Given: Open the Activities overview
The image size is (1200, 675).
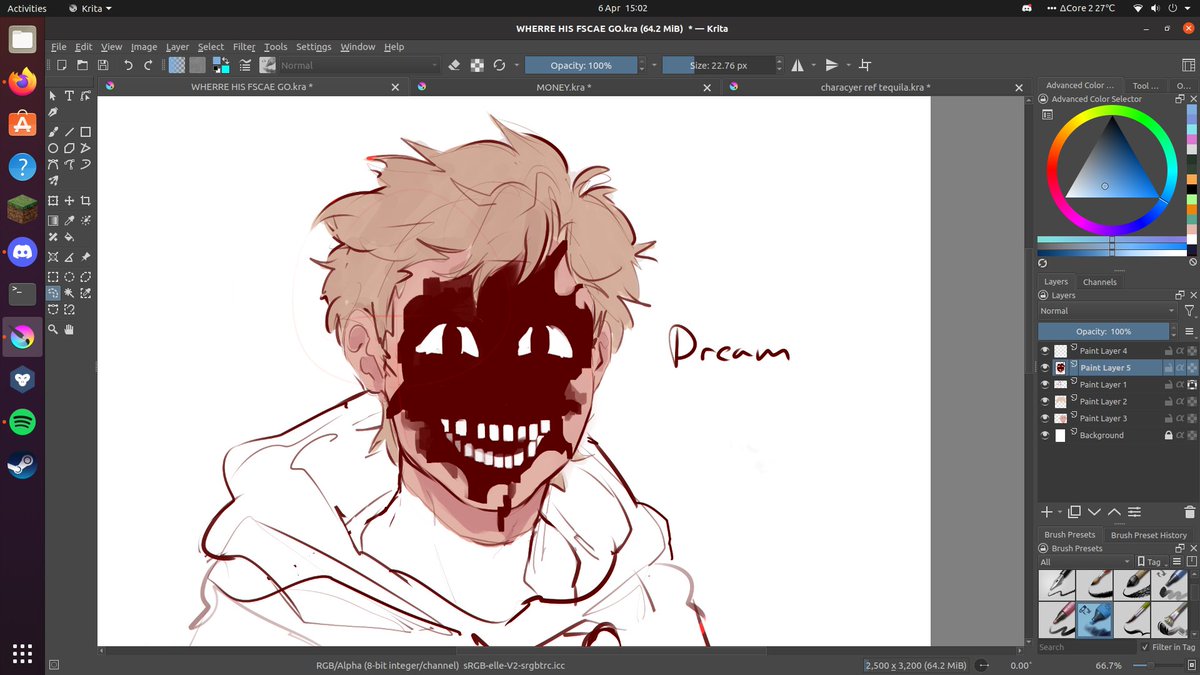Looking at the screenshot, I should click(x=27, y=8).
